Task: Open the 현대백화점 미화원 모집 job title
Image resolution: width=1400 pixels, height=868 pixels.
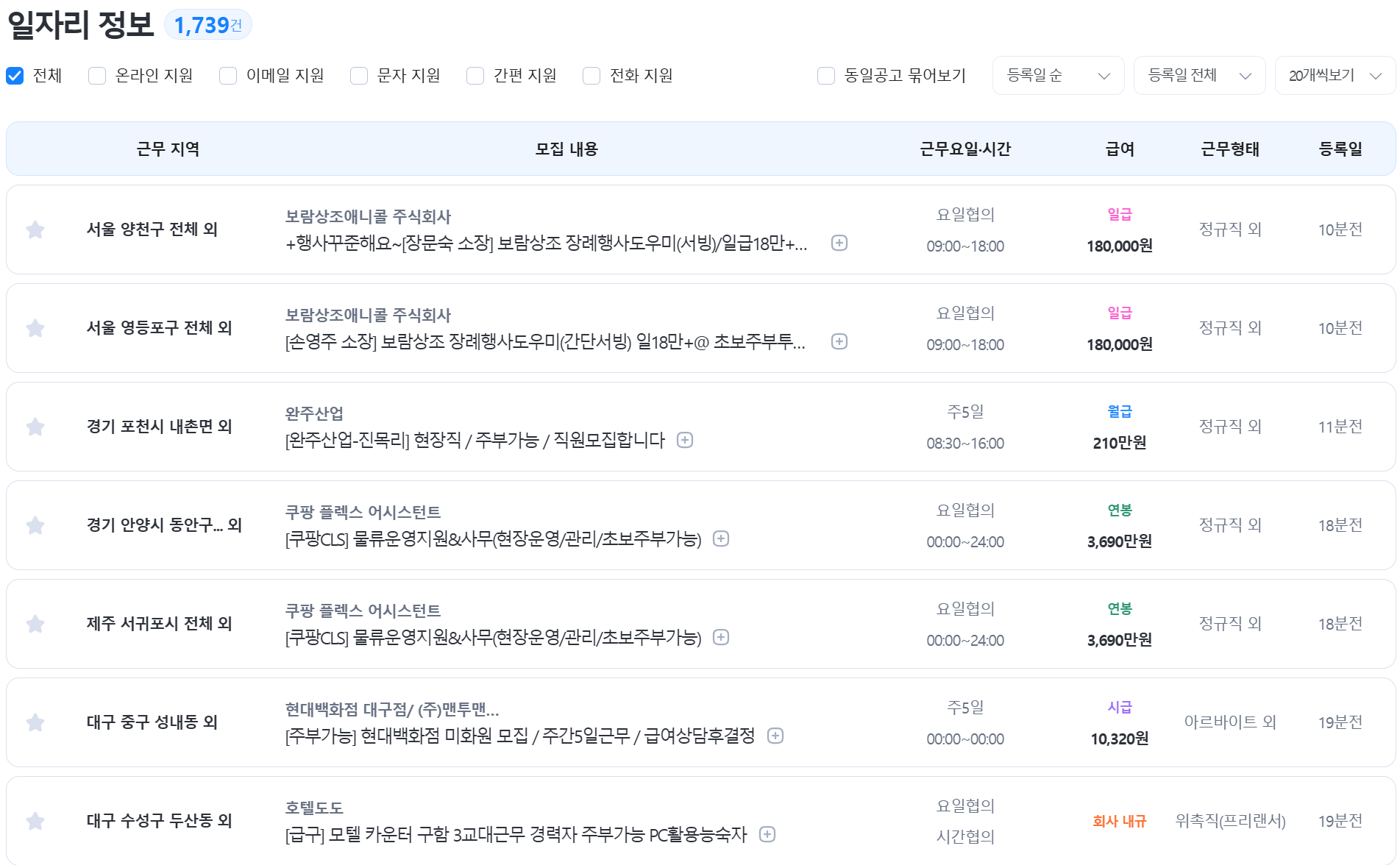Action: [520, 736]
